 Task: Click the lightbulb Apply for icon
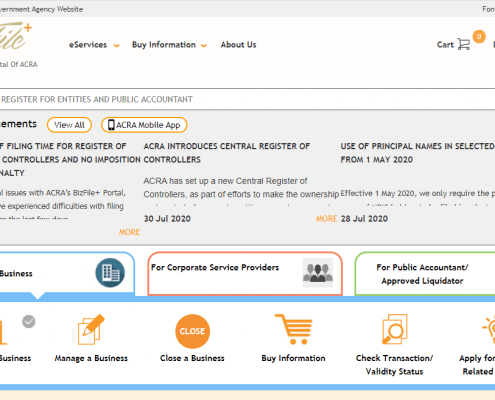[489, 329]
